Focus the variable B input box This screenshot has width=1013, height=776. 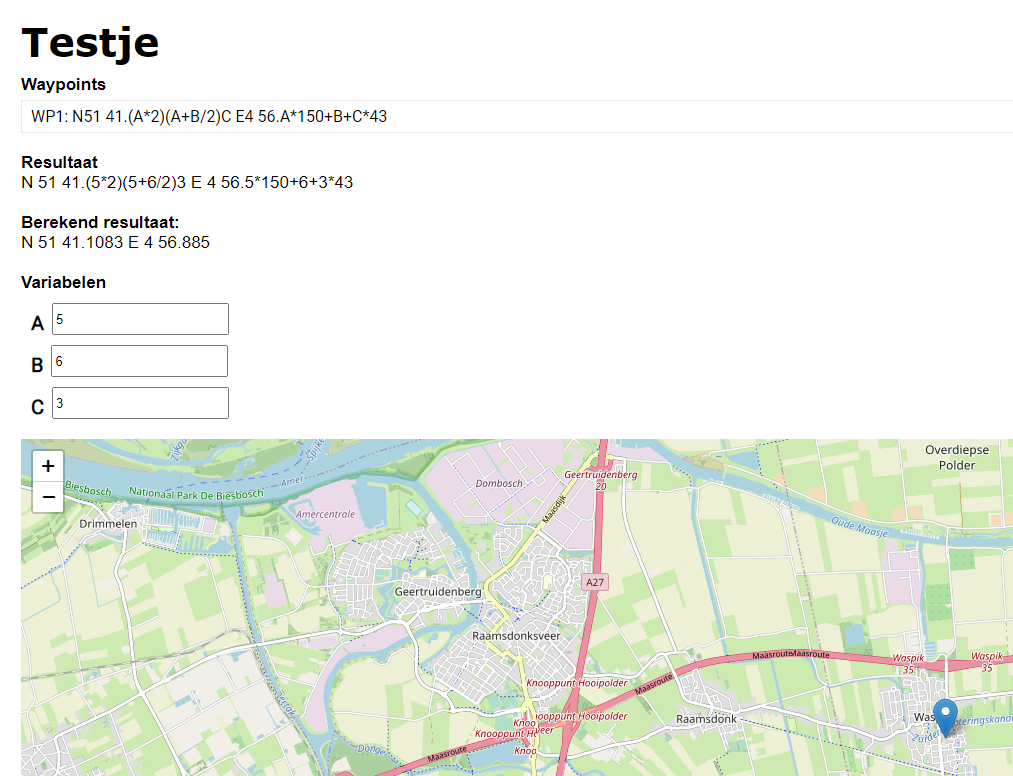[x=140, y=362]
